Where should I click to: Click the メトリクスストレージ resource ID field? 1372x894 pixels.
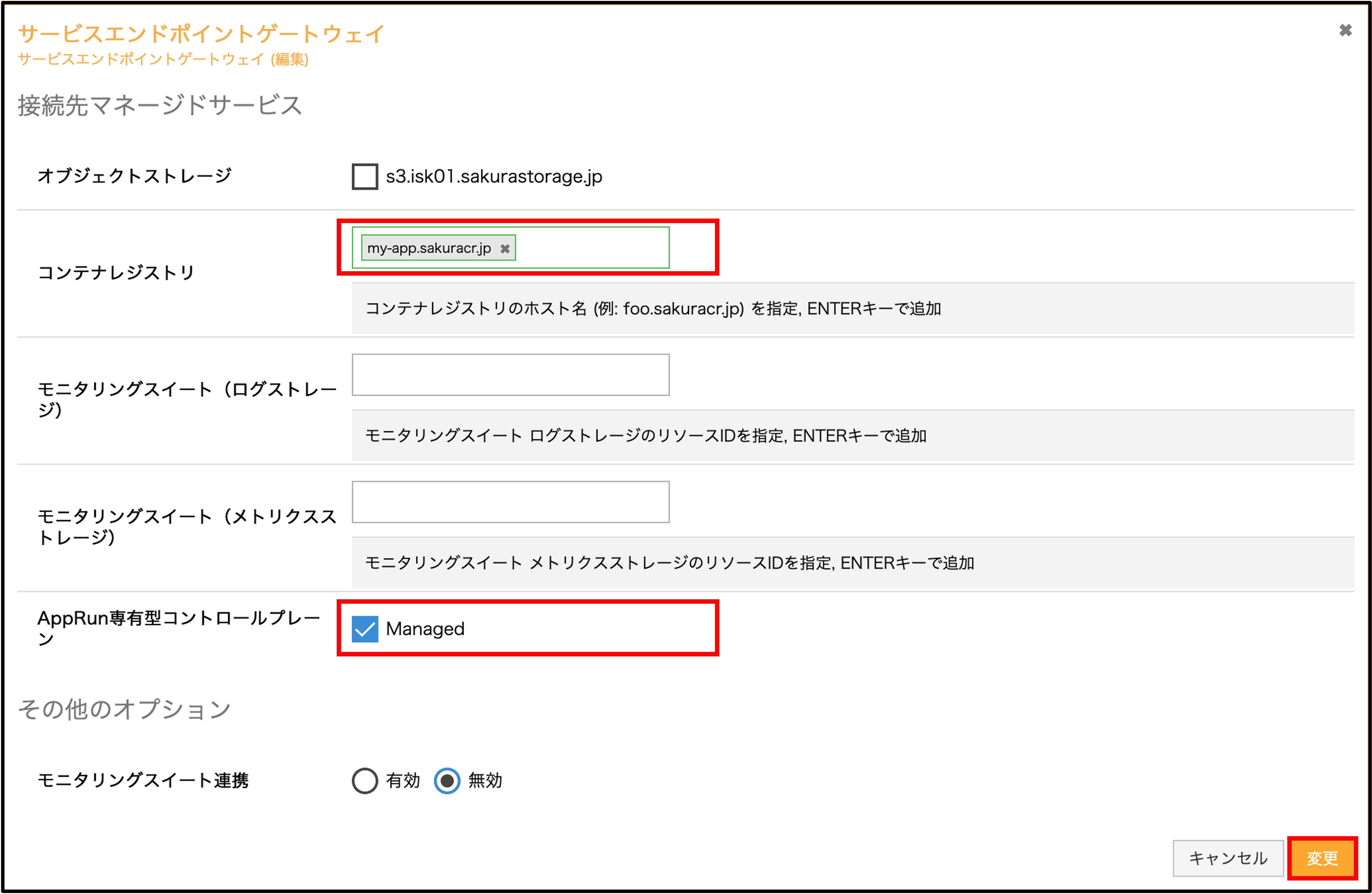click(510, 502)
